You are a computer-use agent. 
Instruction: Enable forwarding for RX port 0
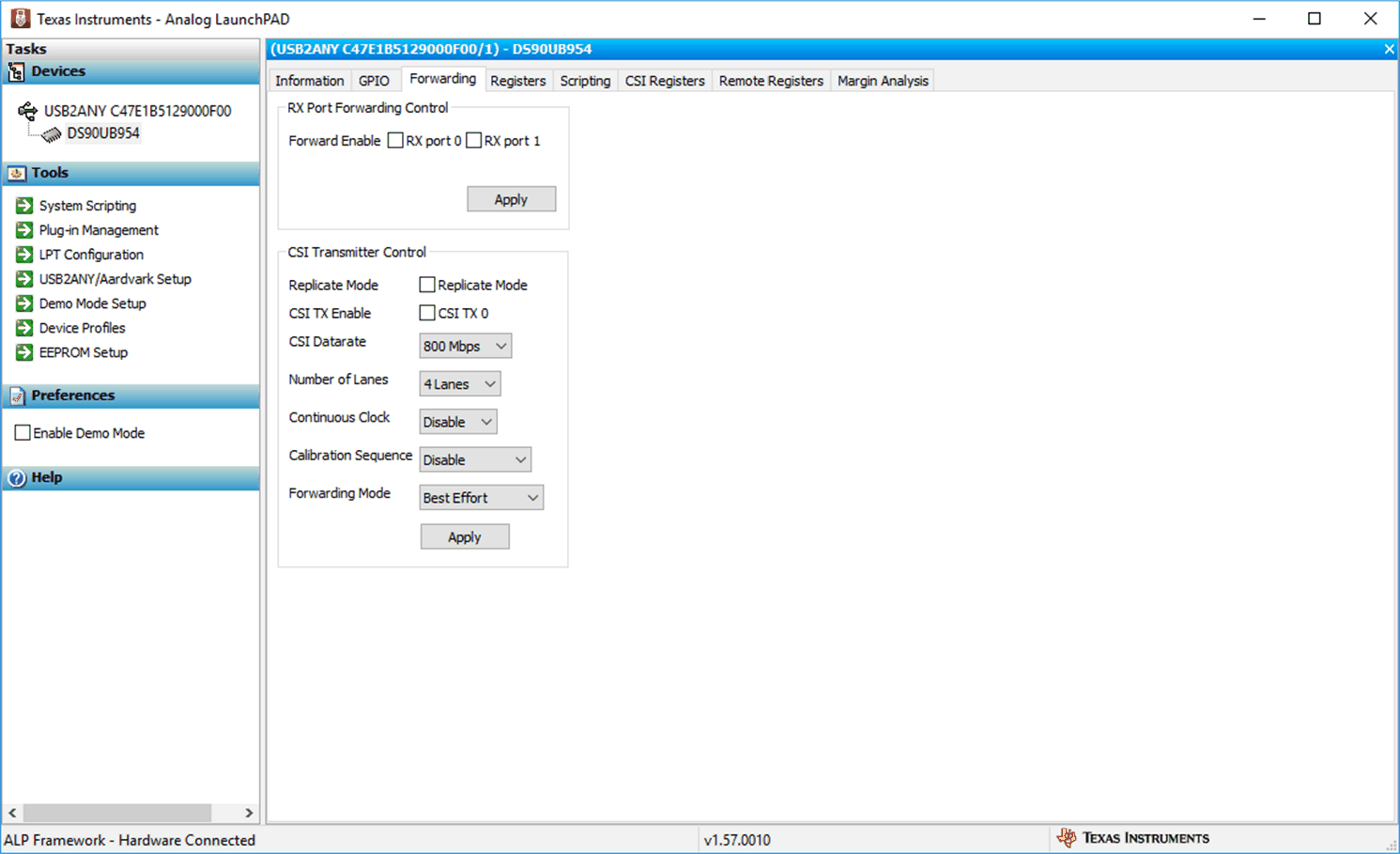click(x=395, y=140)
